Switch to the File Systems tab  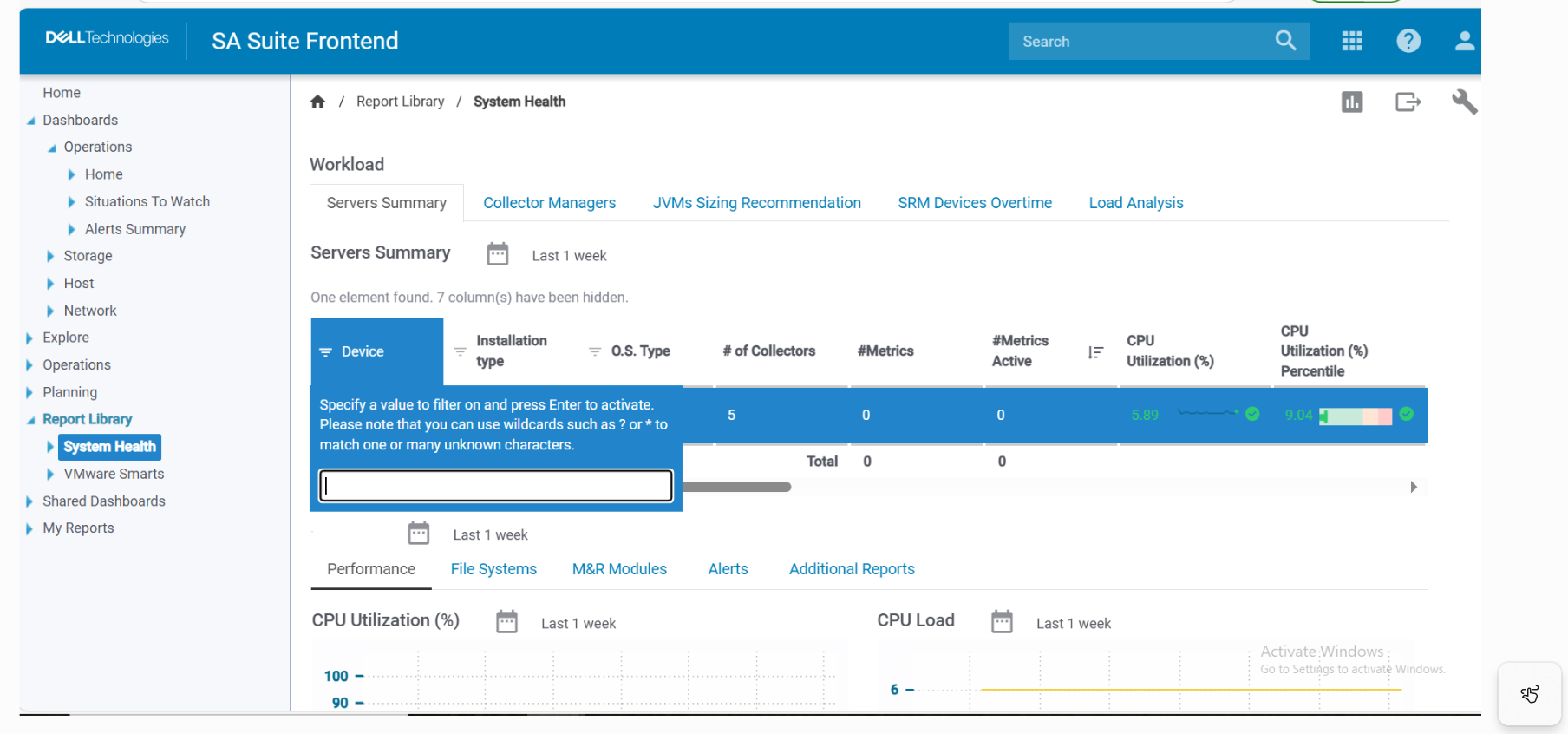pyautogui.click(x=493, y=569)
